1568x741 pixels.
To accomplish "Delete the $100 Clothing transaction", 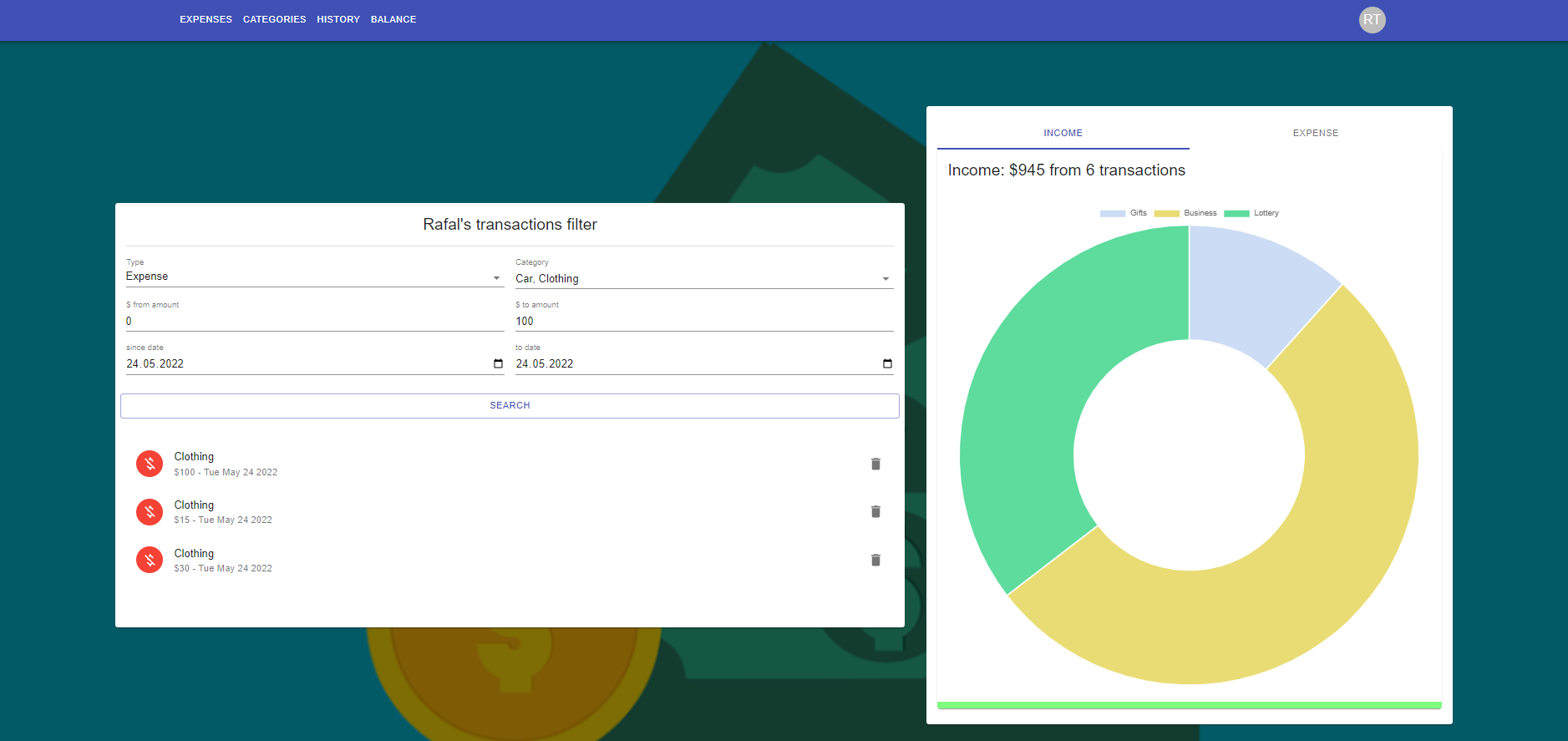I will (875, 464).
